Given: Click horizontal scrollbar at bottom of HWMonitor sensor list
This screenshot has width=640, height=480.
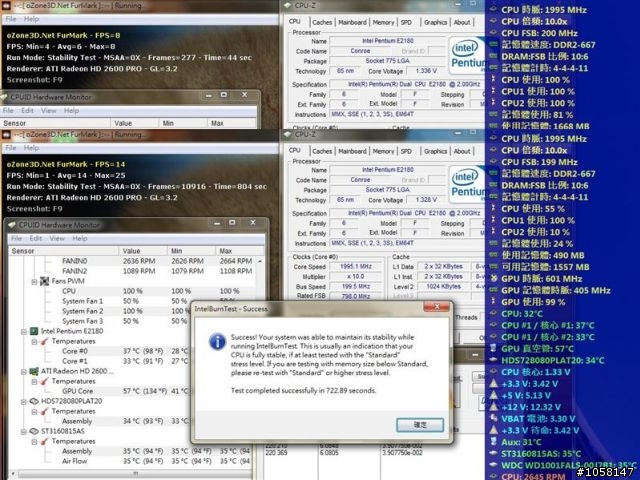Looking at the screenshot, I should 135,473.
